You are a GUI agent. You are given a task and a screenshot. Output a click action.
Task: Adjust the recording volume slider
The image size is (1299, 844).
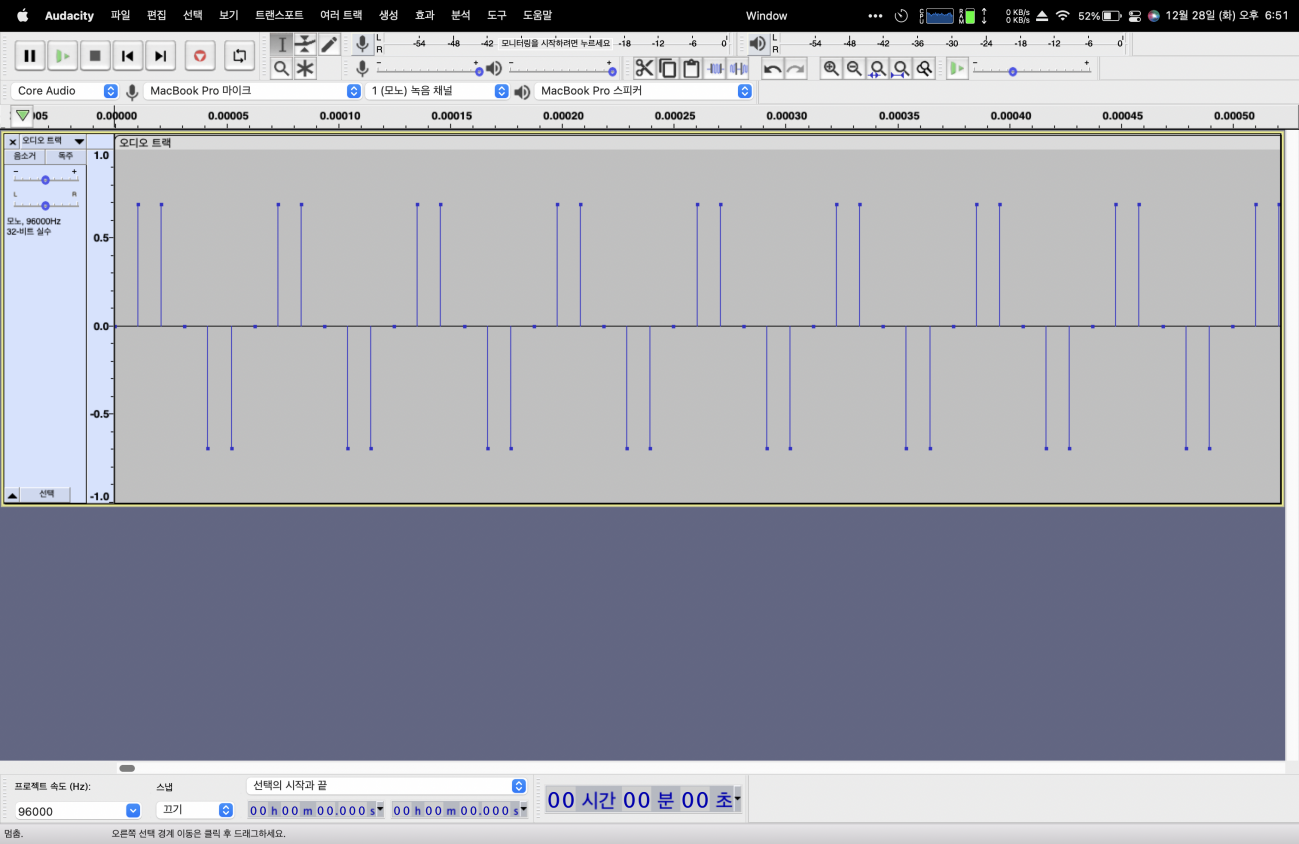coord(428,70)
